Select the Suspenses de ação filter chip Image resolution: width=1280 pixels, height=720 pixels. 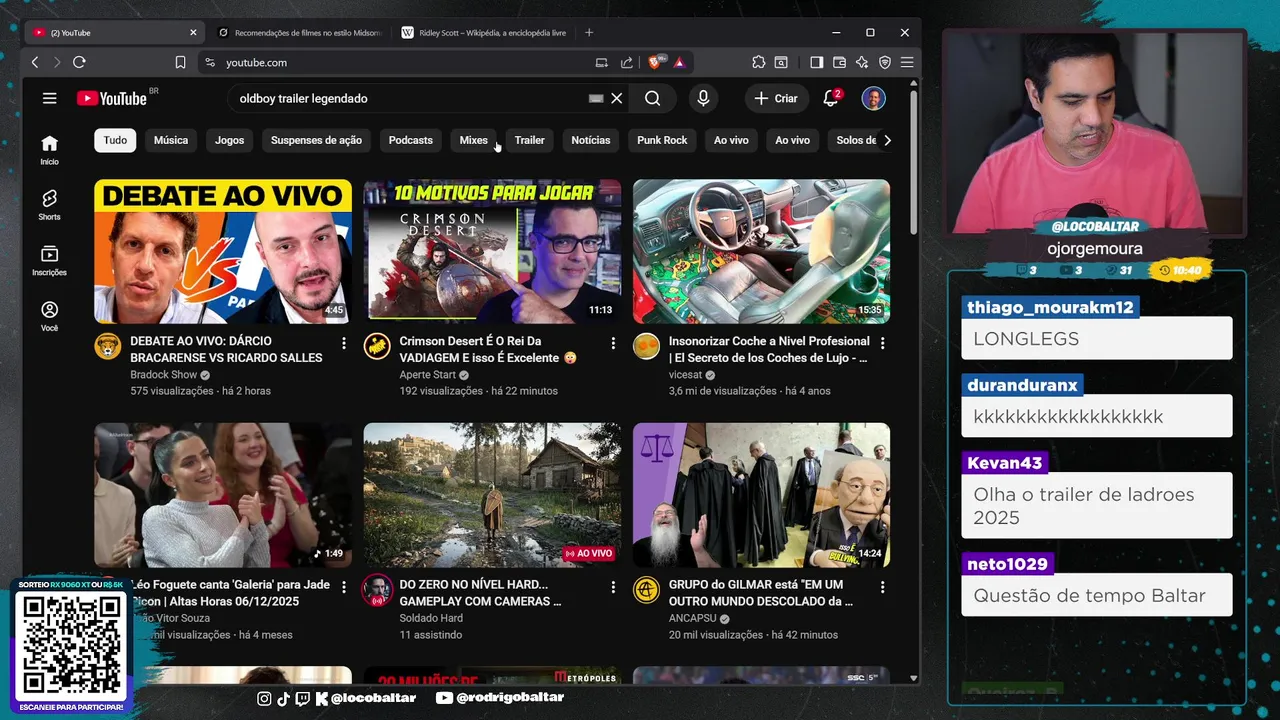(x=316, y=140)
